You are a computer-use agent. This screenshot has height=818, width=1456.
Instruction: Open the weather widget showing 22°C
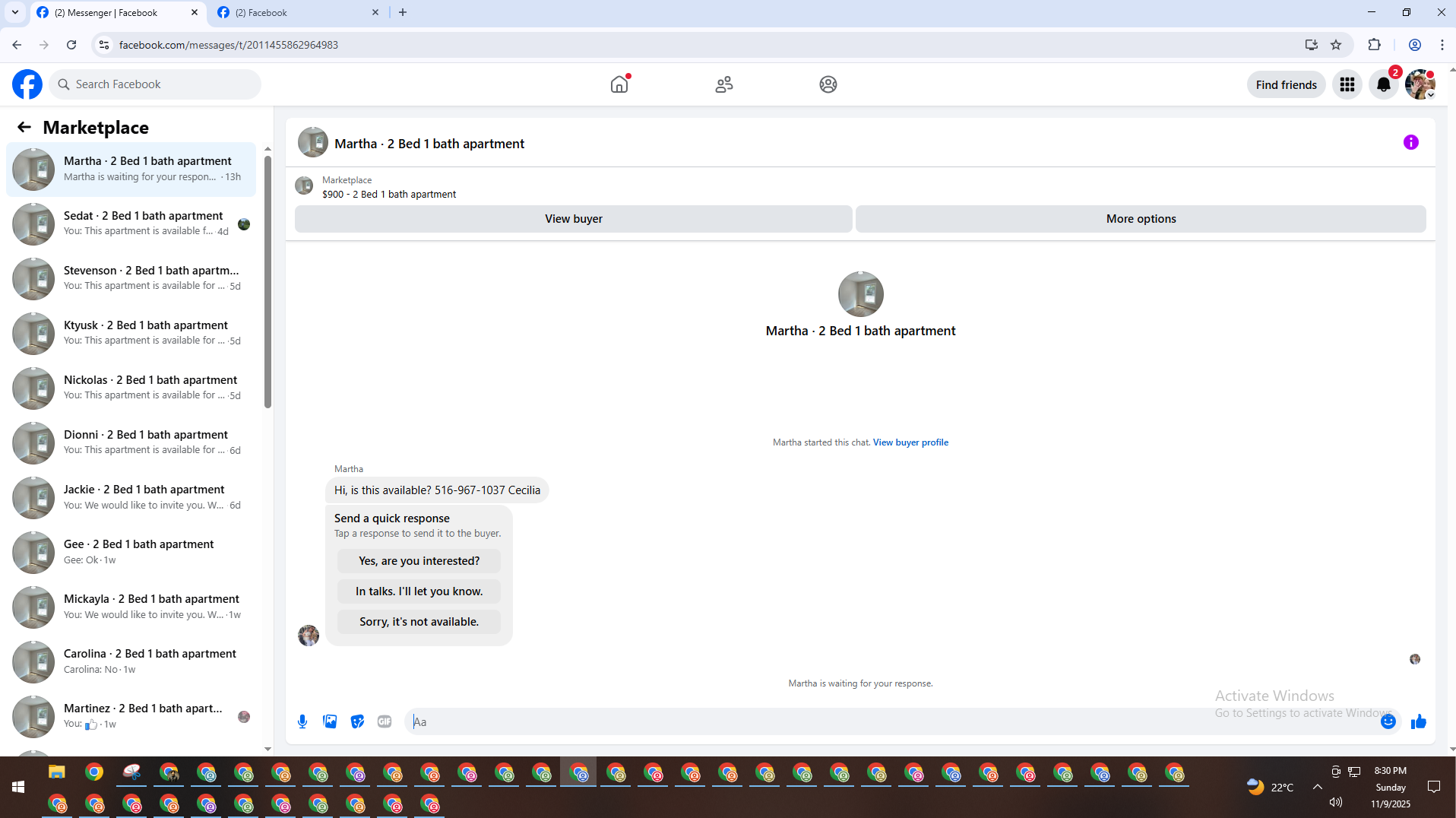1269,787
